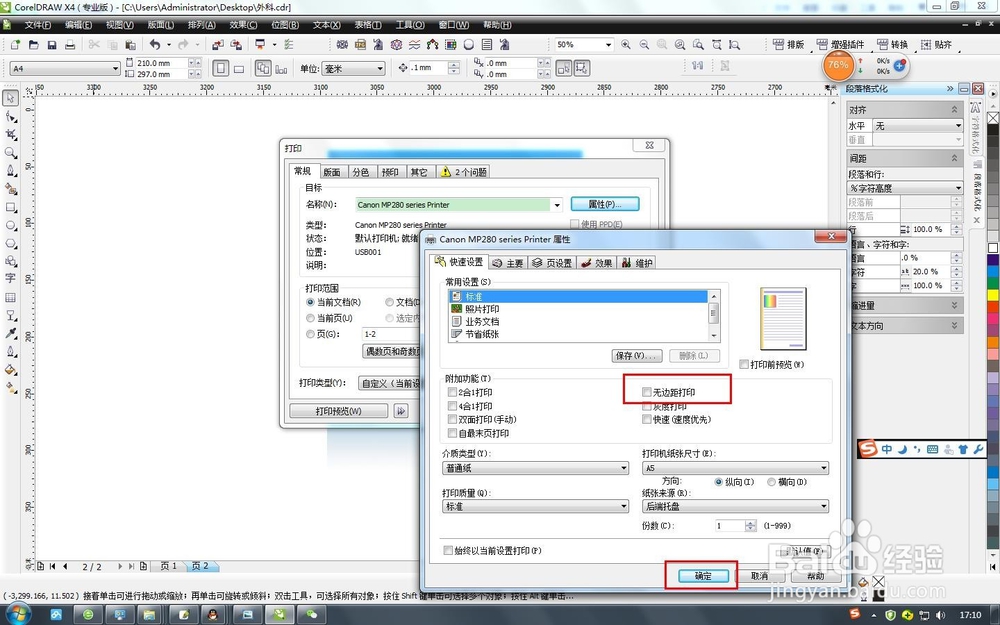The height and width of the screenshot is (625, 1000).
Task: Click the Undo arrow icon
Action: click(x=155, y=45)
